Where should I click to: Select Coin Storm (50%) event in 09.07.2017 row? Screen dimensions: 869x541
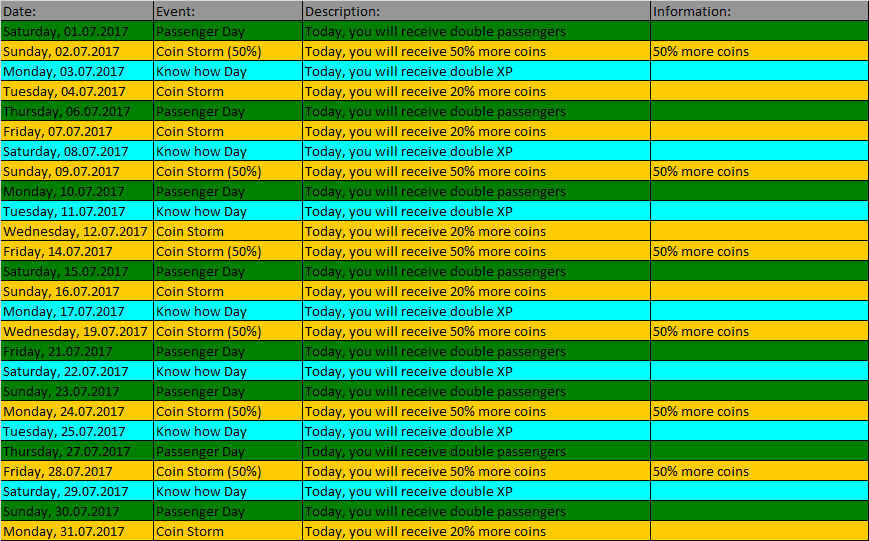228,171
